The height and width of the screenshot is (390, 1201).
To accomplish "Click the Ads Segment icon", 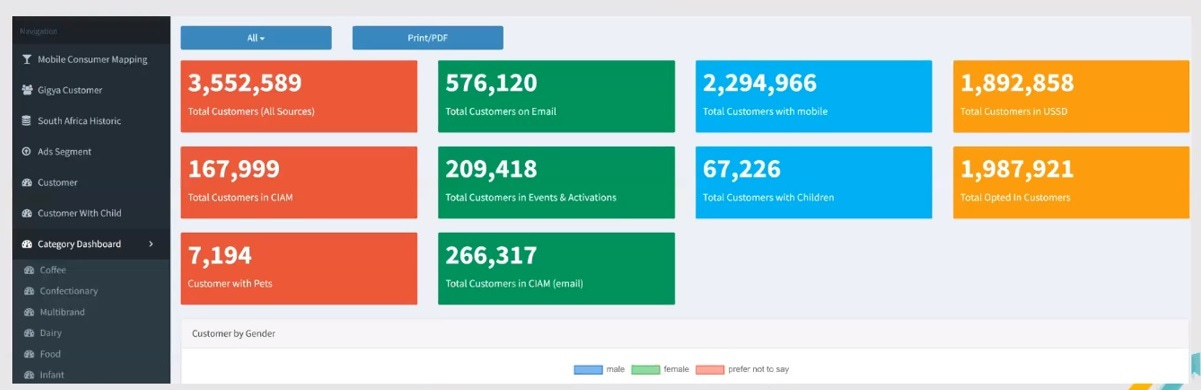I will click(27, 152).
